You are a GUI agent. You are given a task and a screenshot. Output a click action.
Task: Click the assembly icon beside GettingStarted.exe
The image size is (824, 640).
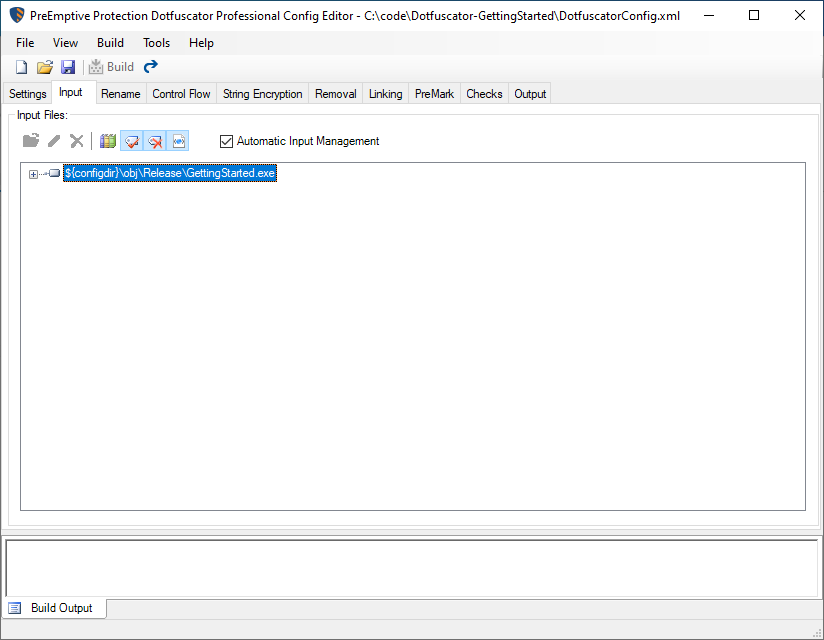55,173
